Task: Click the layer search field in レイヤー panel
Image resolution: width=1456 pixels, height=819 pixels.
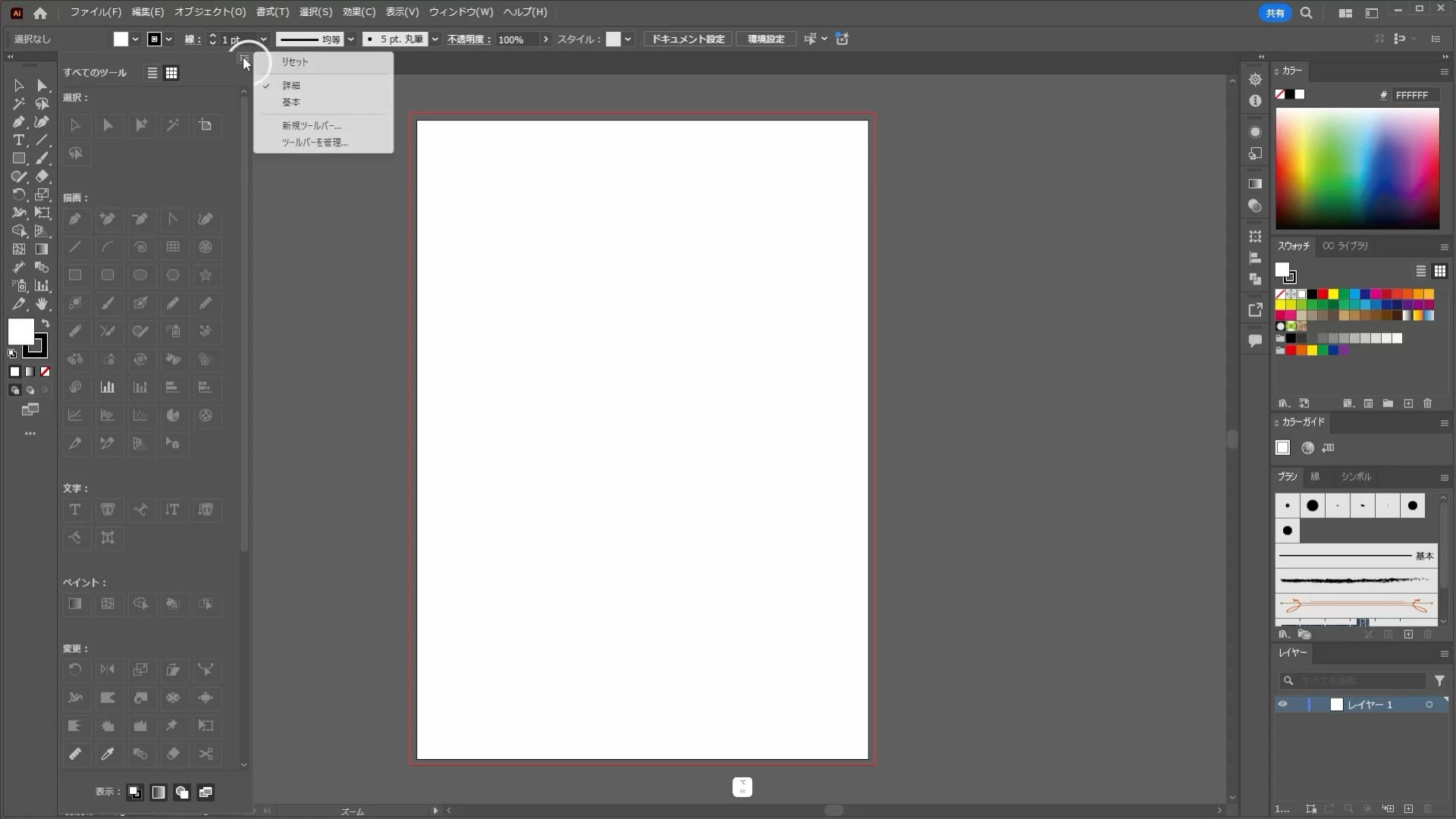Action: click(x=1353, y=681)
